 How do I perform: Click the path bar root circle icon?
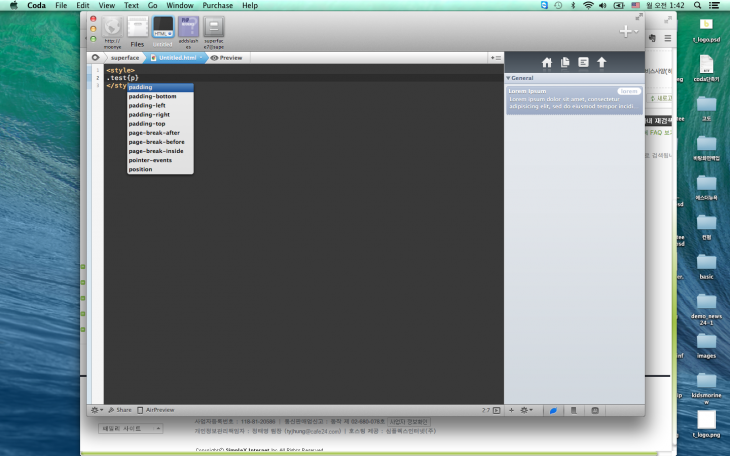95,58
